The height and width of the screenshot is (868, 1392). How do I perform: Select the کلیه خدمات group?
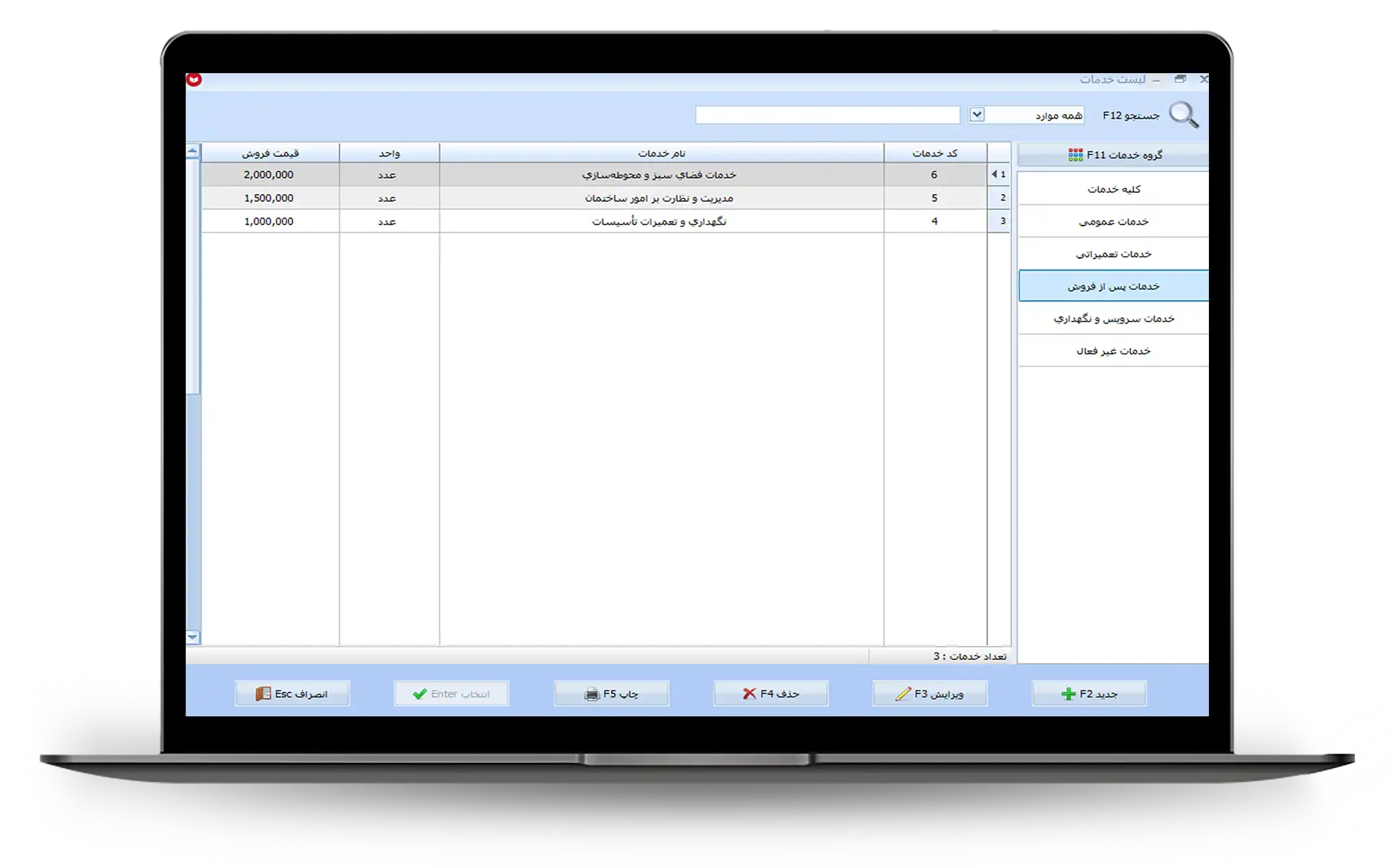tap(1113, 189)
